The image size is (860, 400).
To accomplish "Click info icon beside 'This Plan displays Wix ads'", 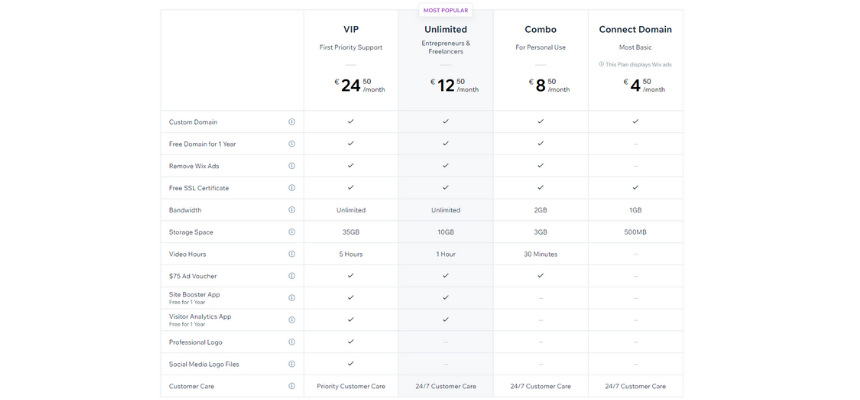I will click(x=601, y=64).
